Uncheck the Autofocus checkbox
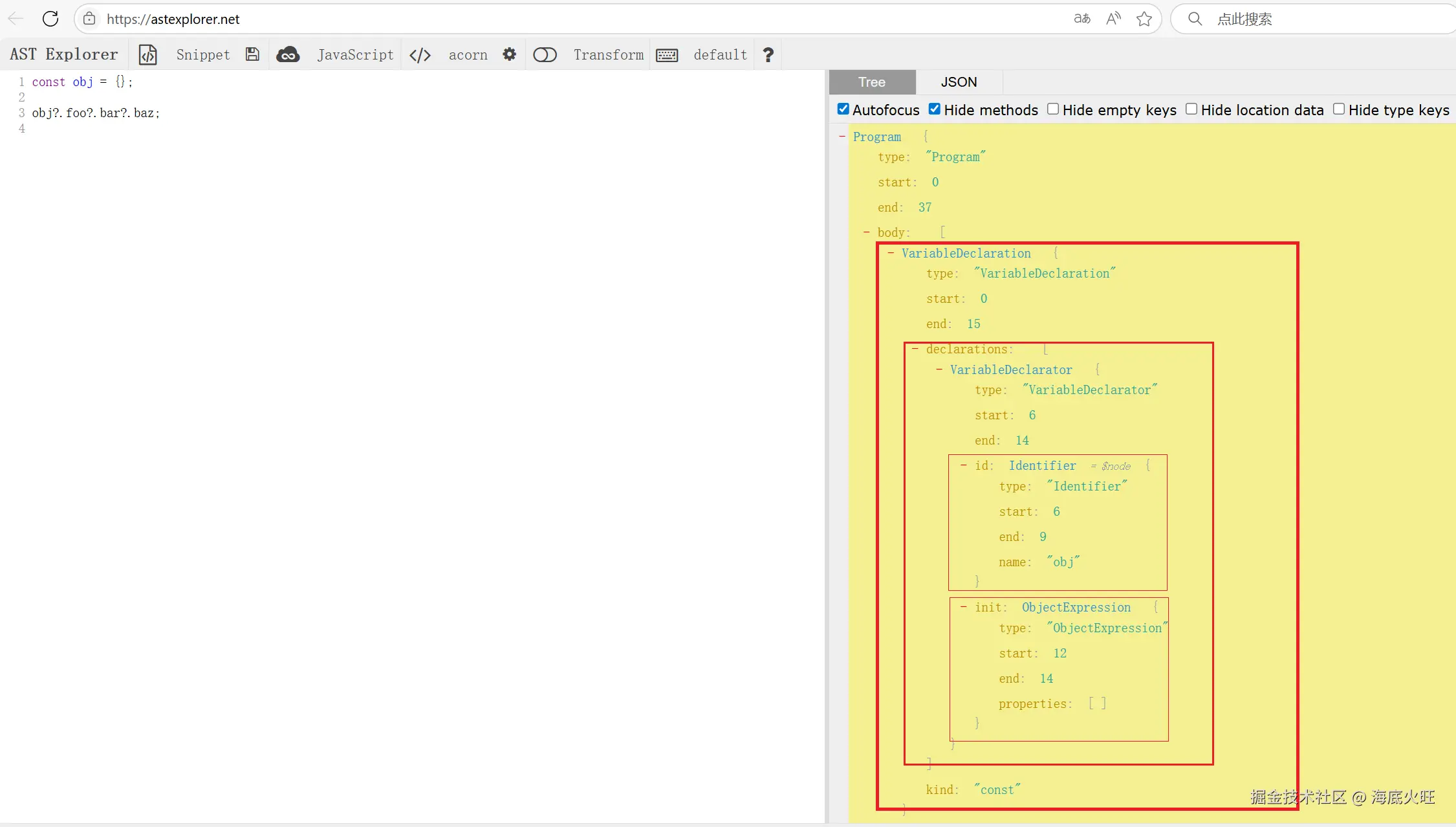Viewport: 1456px width, 827px height. (x=843, y=109)
